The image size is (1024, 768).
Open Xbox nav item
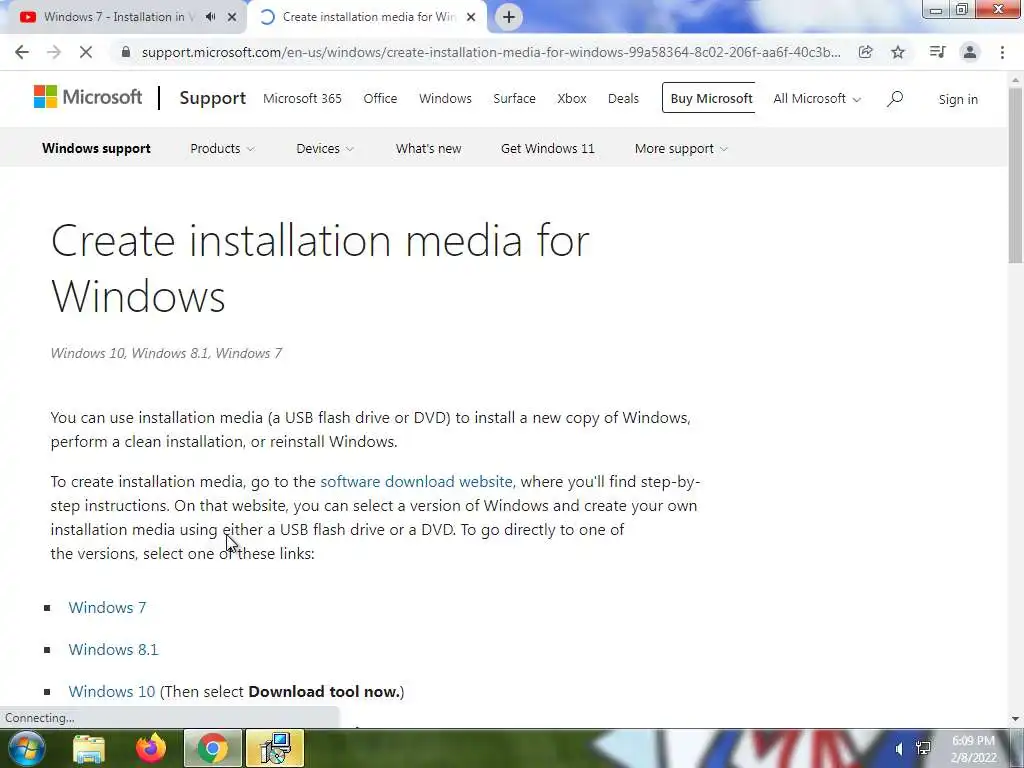[572, 99]
